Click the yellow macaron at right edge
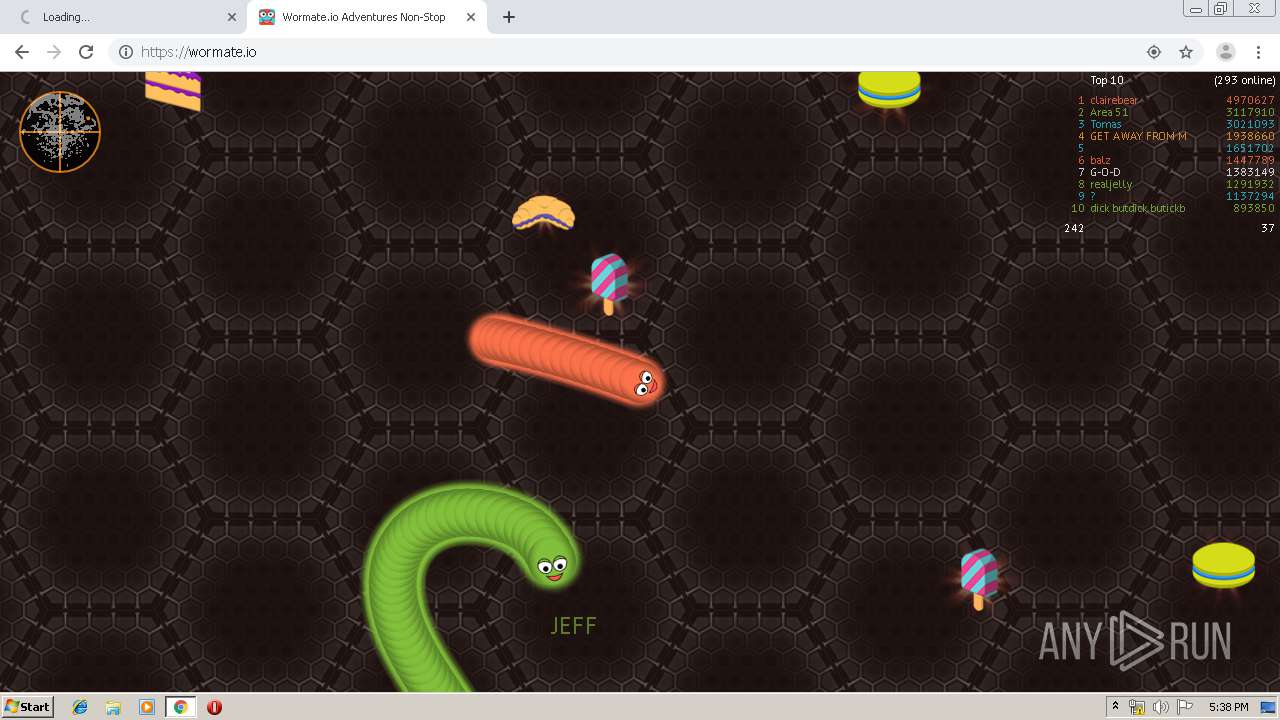The width and height of the screenshot is (1280, 720). tap(1223, 565)
